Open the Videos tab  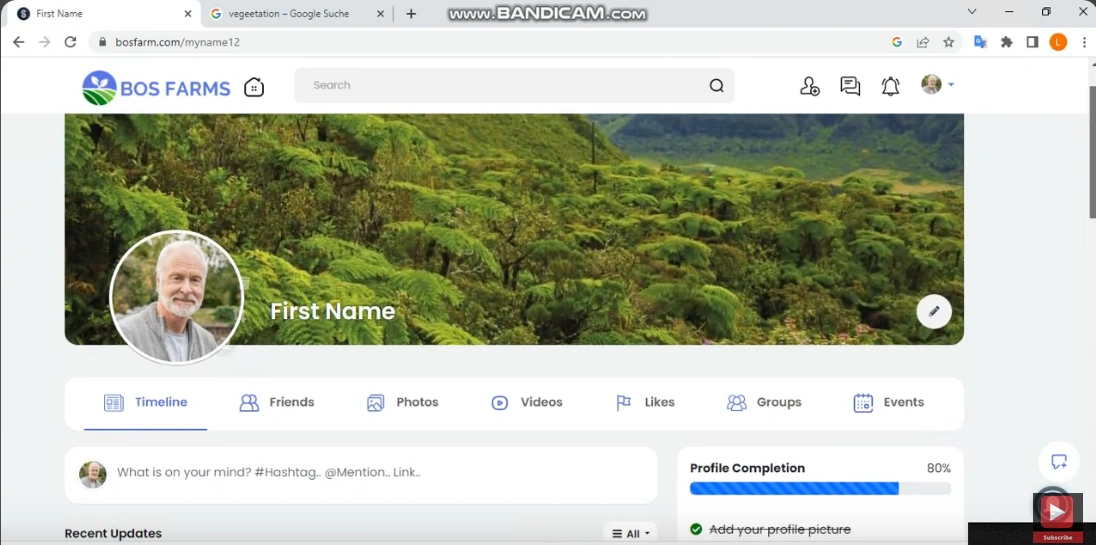click(527, 402)
